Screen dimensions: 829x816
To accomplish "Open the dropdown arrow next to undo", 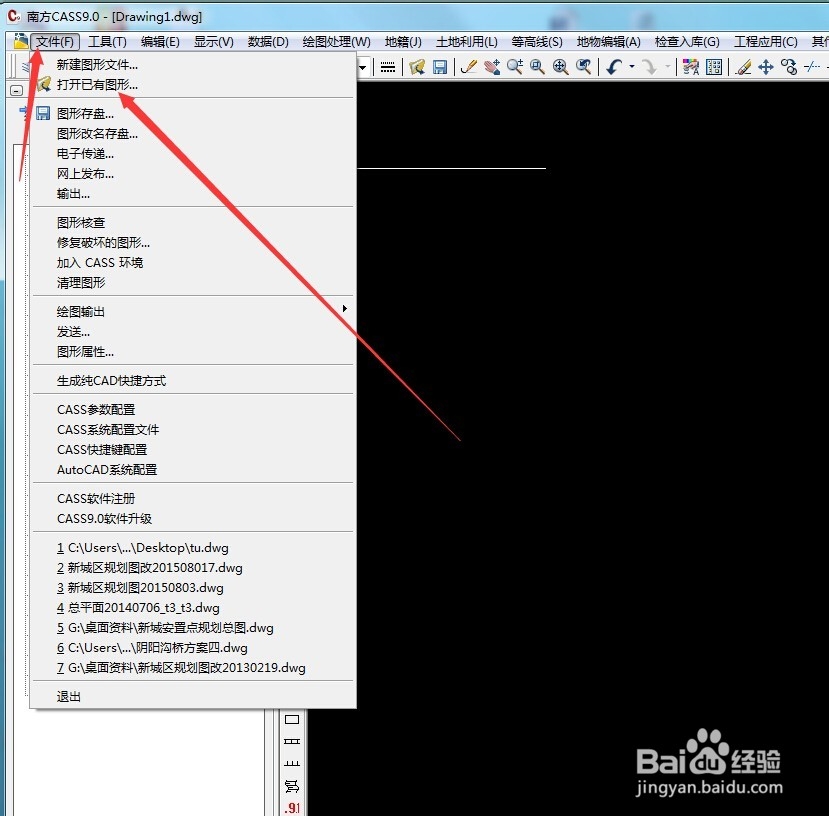I will 632,67.
